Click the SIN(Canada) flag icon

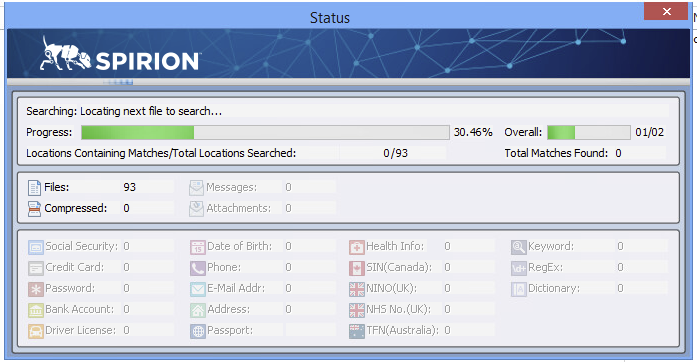(357, 268)
